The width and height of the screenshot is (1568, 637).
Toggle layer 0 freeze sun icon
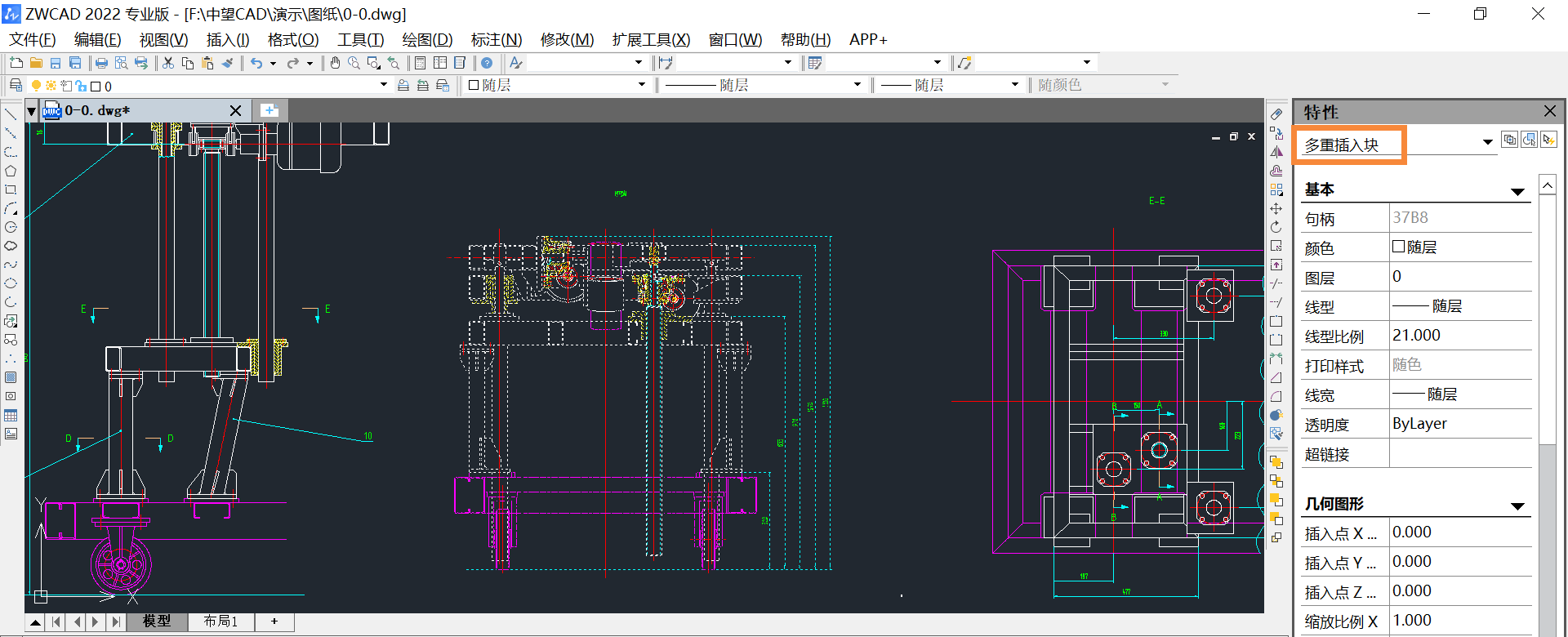coord(51,86)
